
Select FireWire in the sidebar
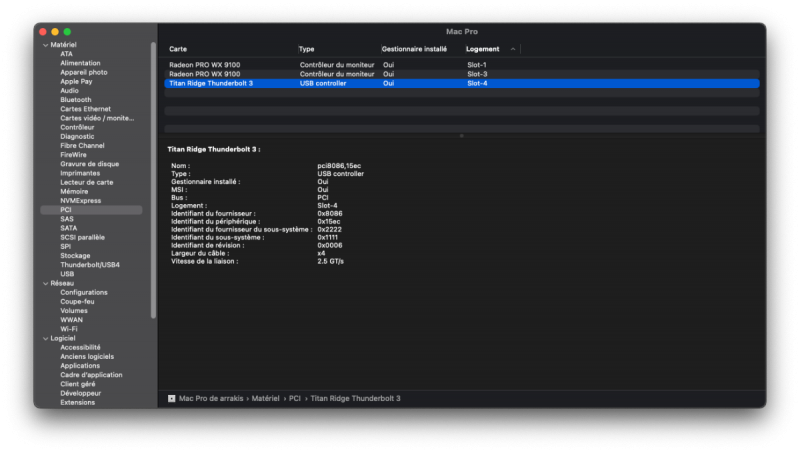(73, 155)
